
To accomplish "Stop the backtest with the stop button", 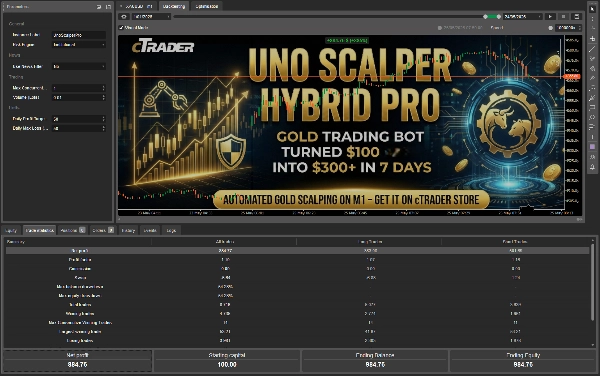I will click(563, 16).
